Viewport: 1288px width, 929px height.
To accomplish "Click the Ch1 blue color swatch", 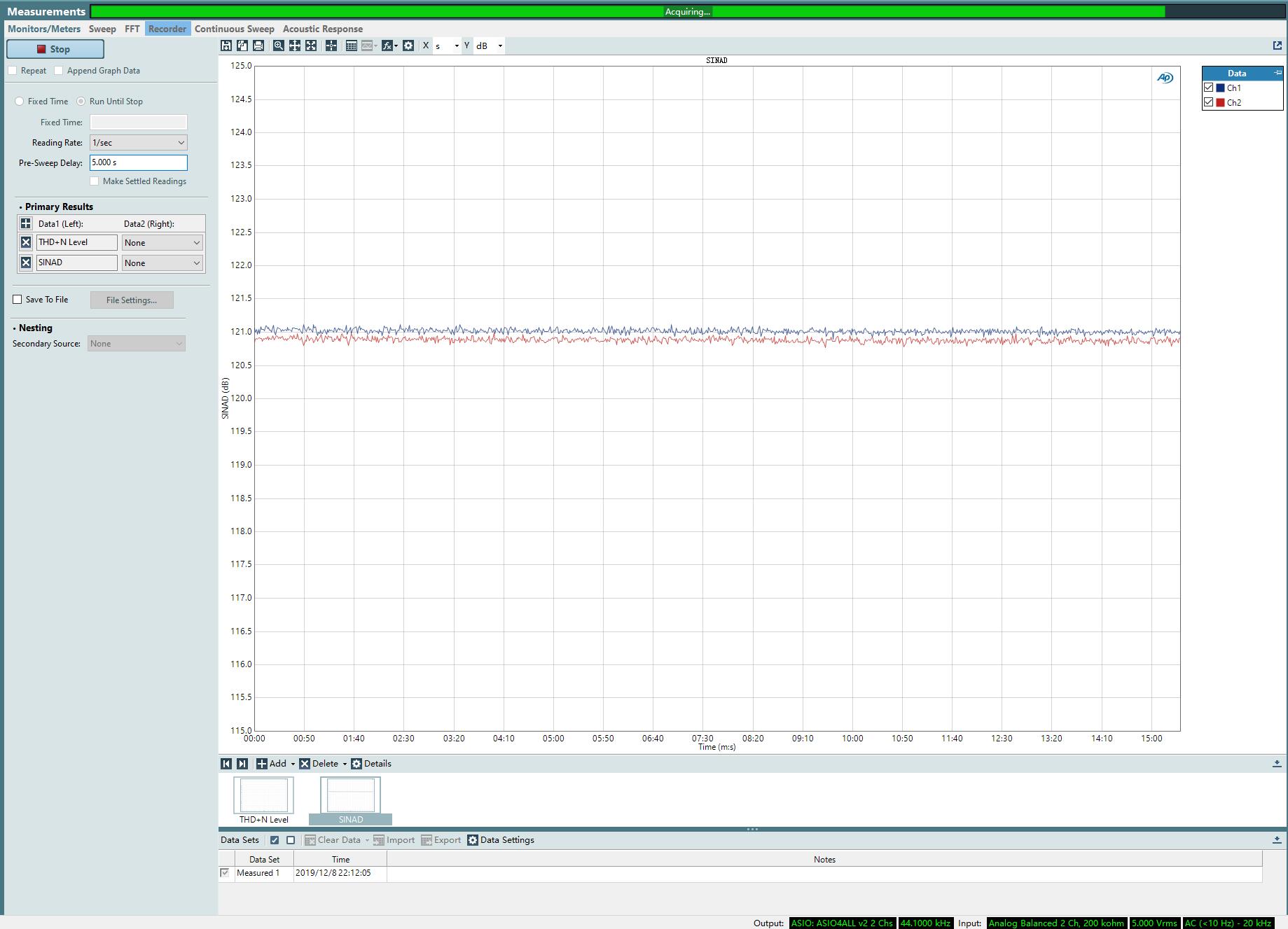I will 1220,88.
